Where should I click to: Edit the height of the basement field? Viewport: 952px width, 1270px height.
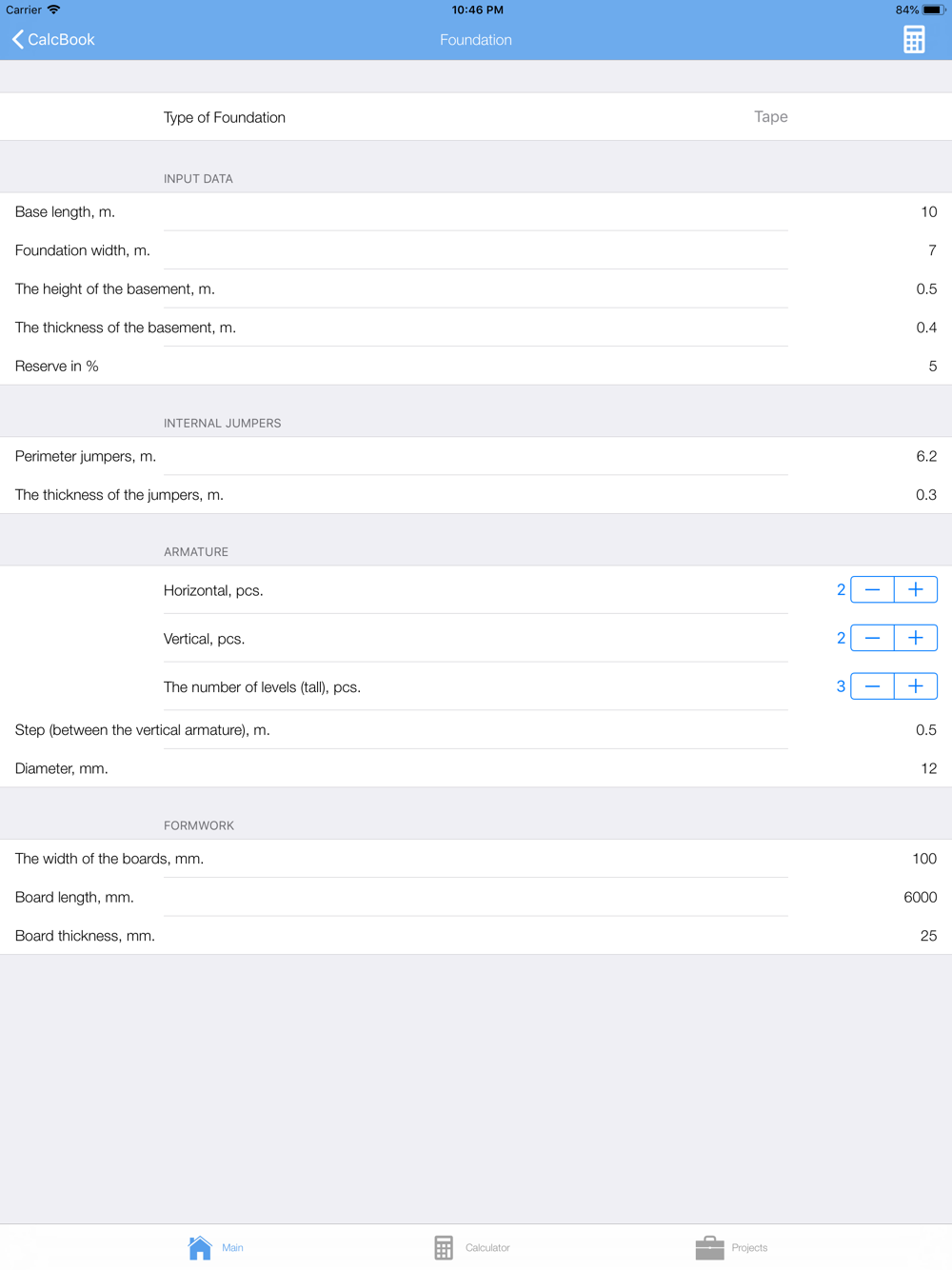(x=476, y=288)
